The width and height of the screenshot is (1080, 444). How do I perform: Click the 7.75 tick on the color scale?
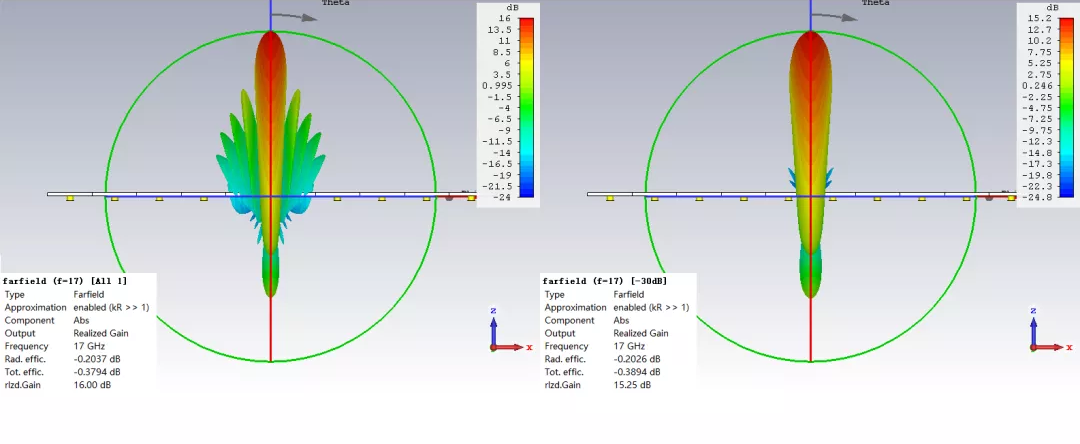click(x=1039, y=52)
